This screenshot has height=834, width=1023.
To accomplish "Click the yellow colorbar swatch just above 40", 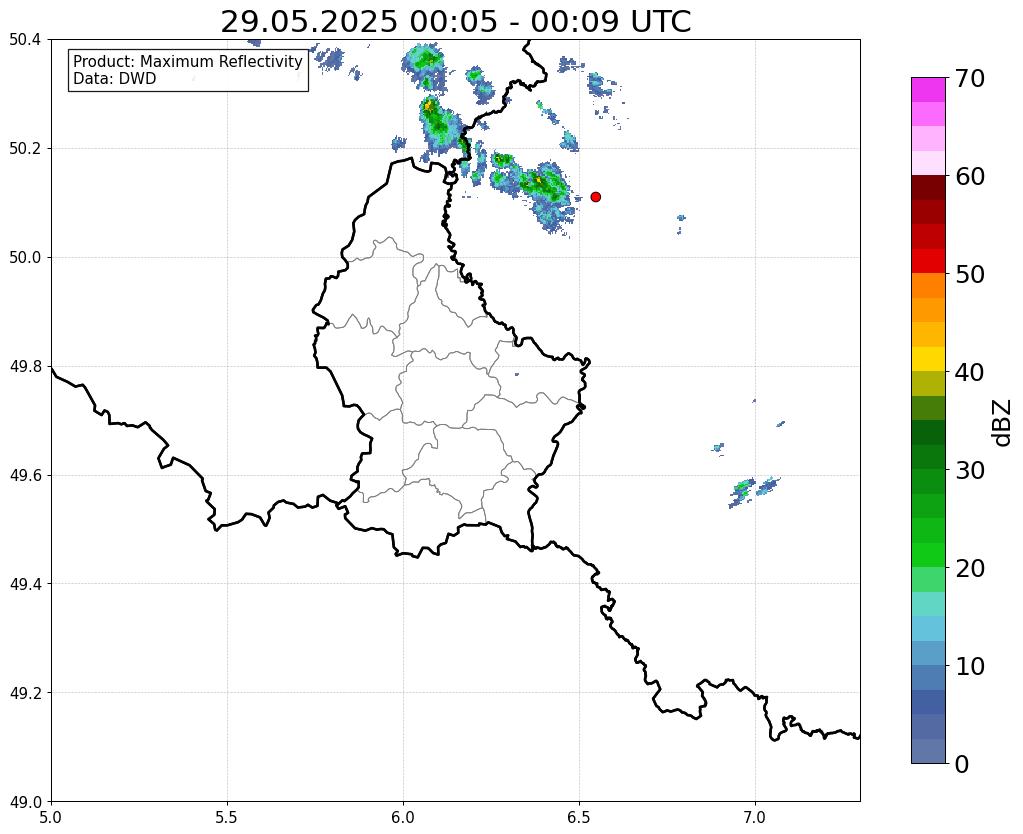I will [928, 359].
